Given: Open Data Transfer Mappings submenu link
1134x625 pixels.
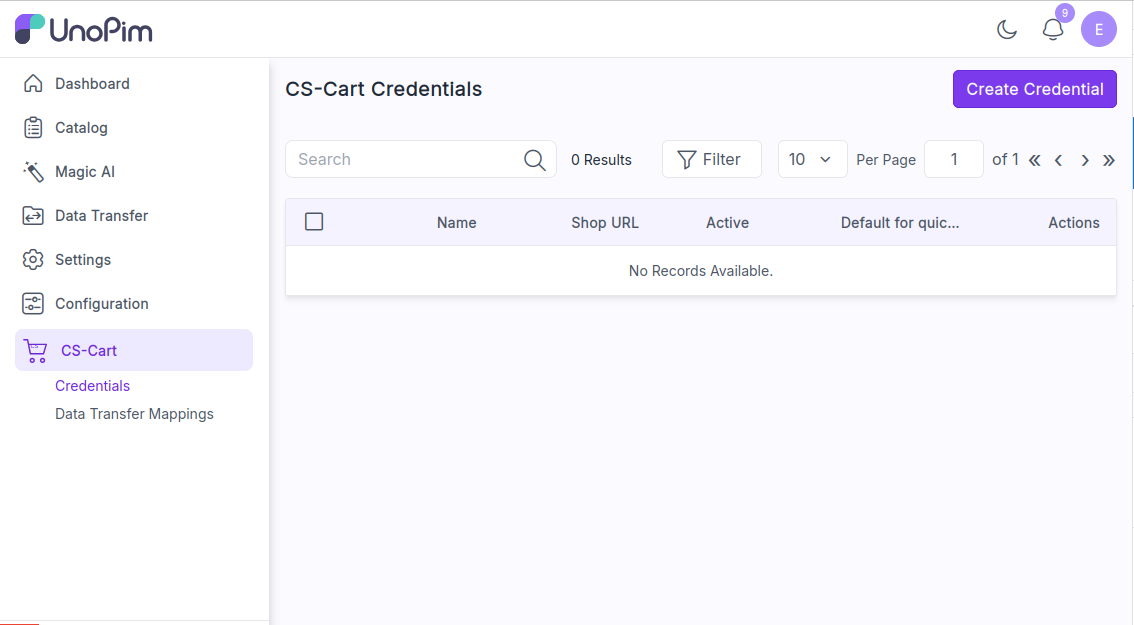Looking at the screenshot, I should click(135, 414).
